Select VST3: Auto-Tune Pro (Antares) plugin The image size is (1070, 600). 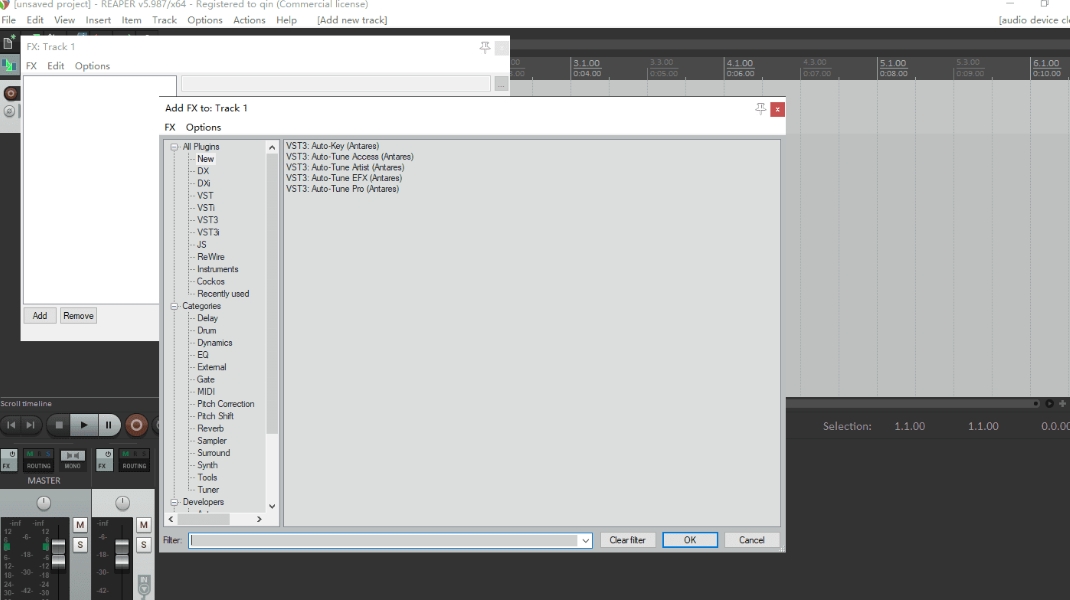(343, 189)
